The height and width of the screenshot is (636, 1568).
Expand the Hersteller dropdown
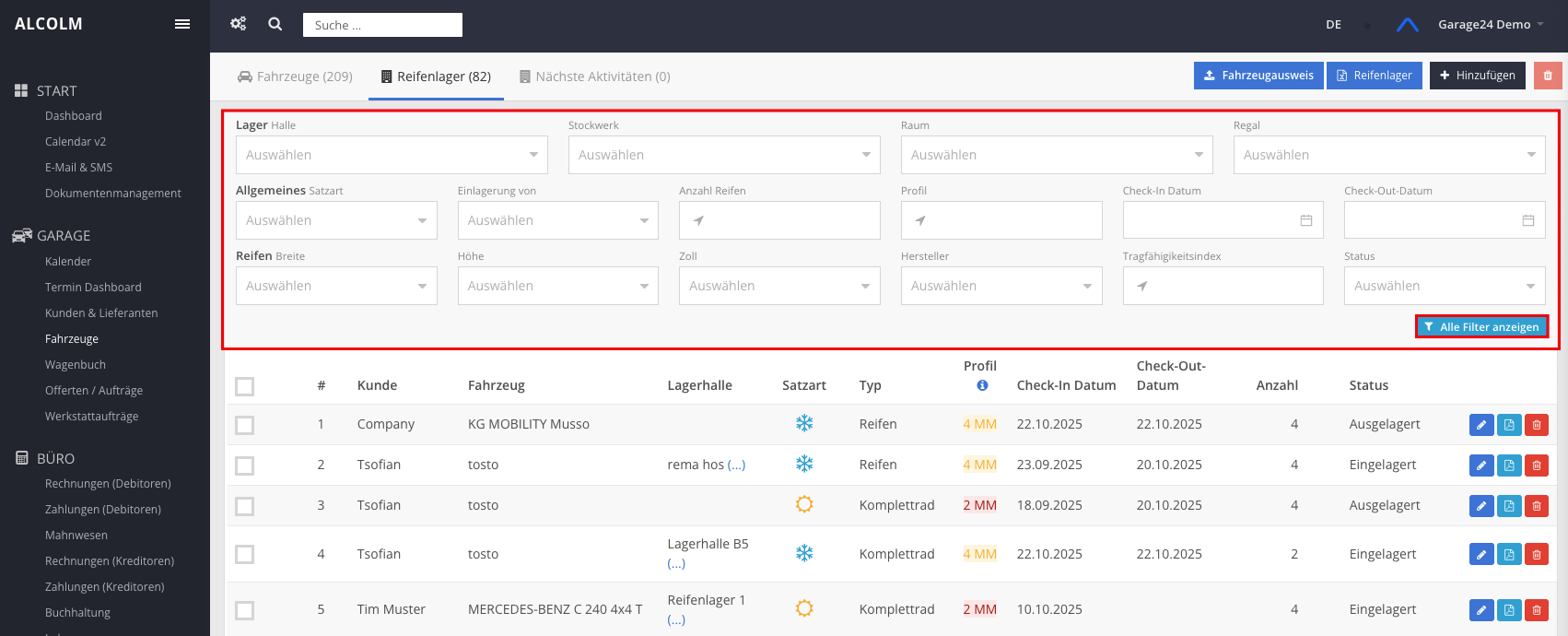[x=1000, y=286]
